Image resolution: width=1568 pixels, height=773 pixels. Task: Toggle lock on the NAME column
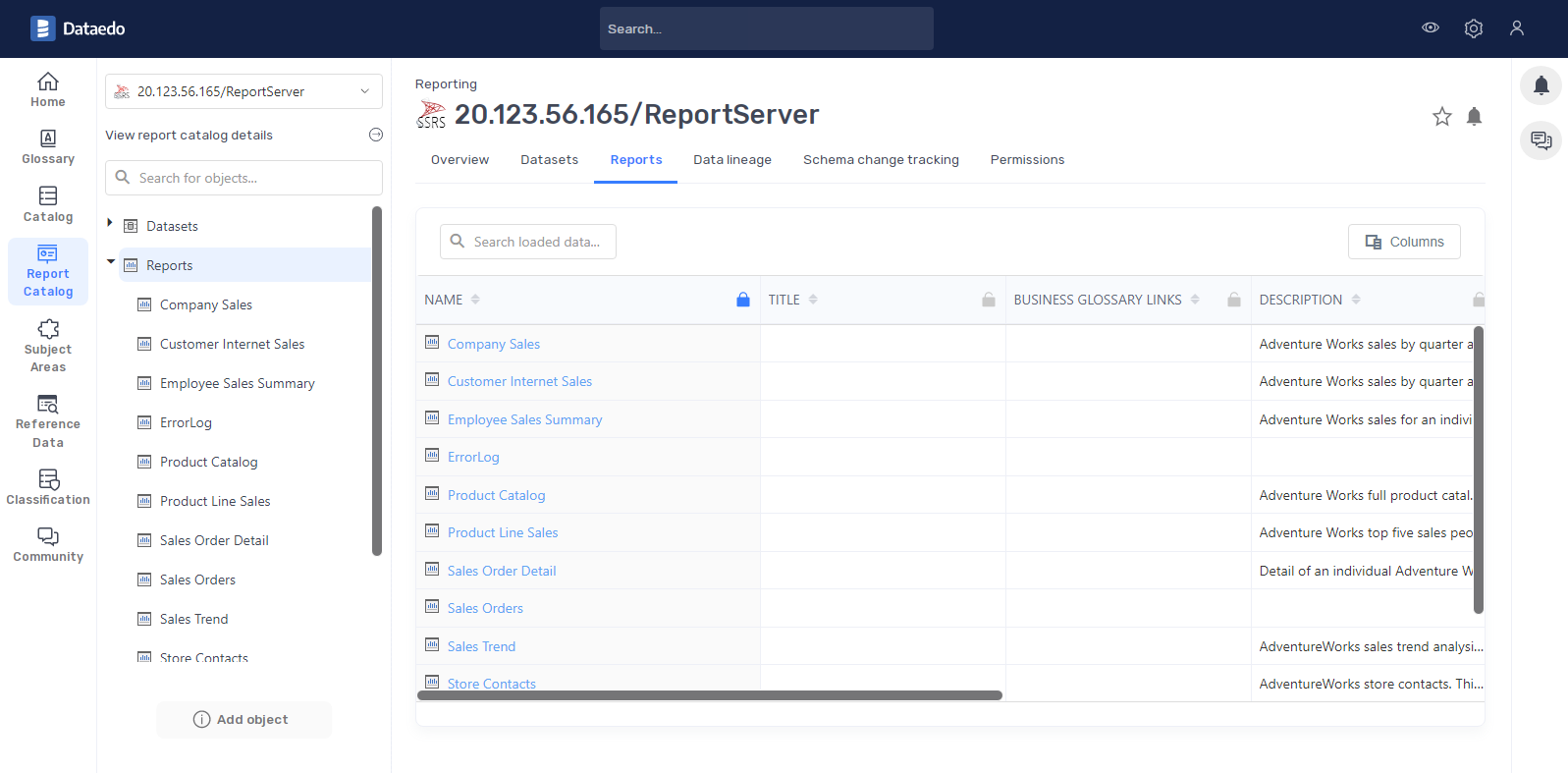pos(742,300)
